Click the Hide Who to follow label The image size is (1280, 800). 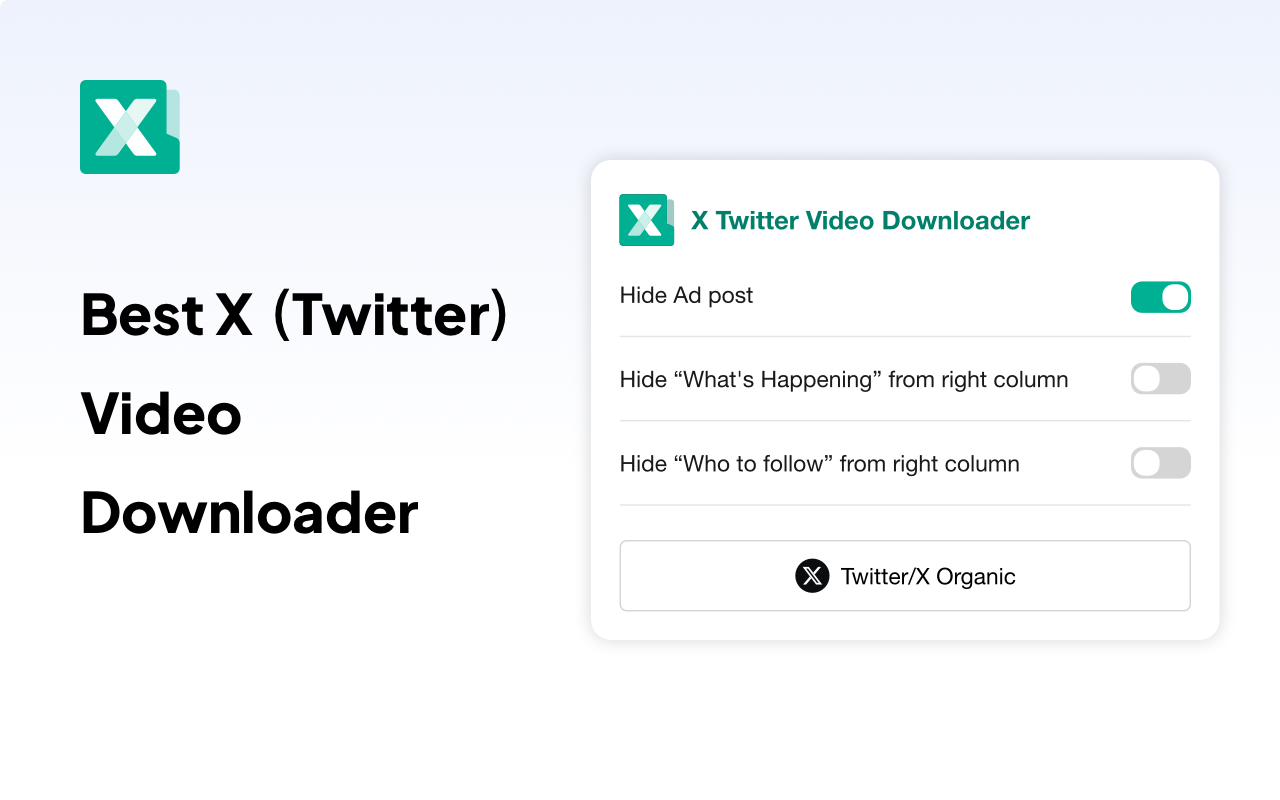[819, 463]
